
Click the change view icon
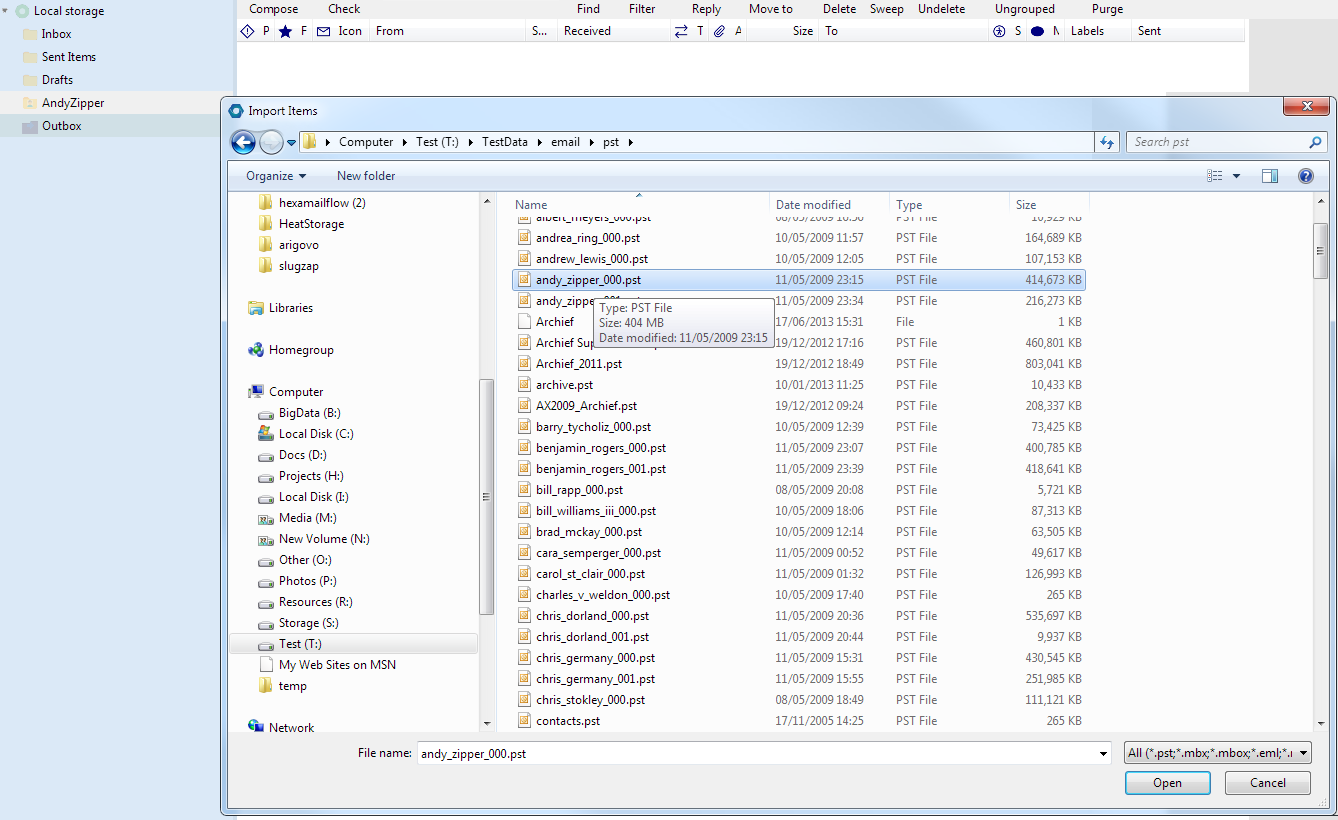click(1215, 176)
